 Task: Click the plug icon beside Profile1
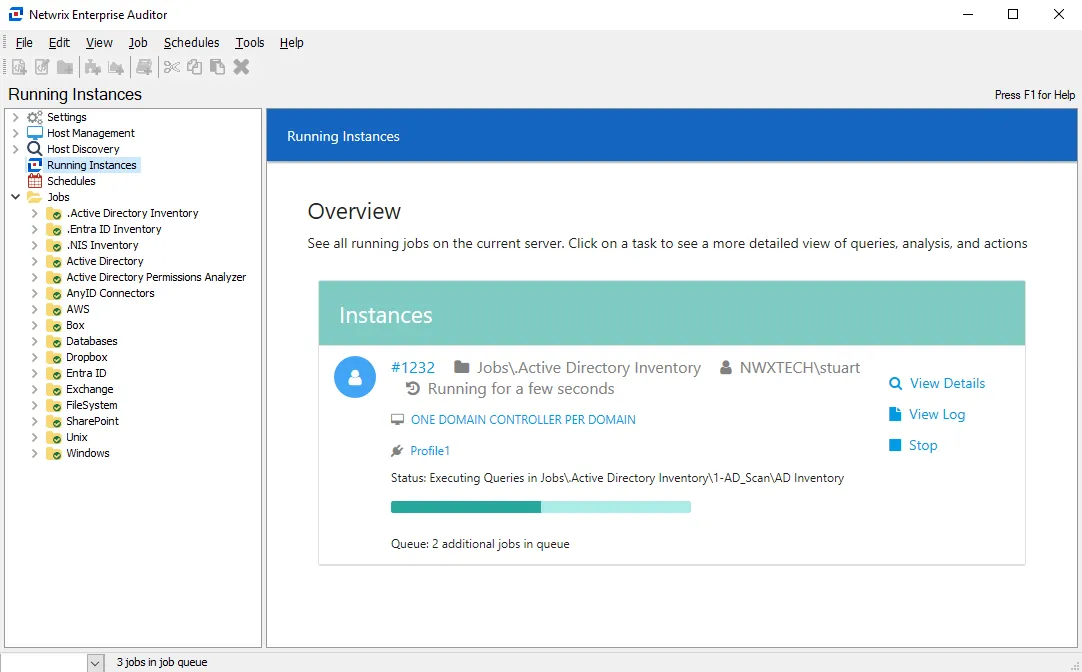coord(397,451)
